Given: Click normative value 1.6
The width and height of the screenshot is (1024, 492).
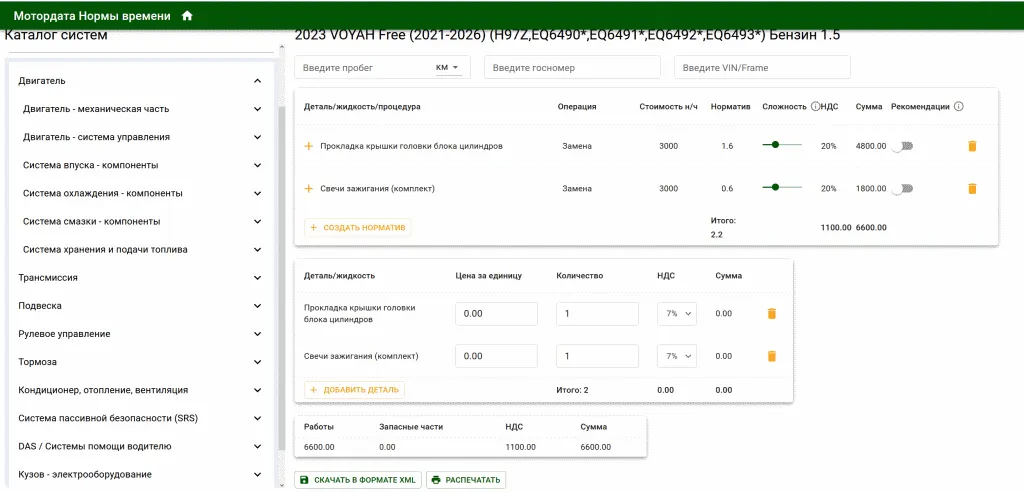Looking at the screenshot, I should pyautogui.click(x=728, y=146).
